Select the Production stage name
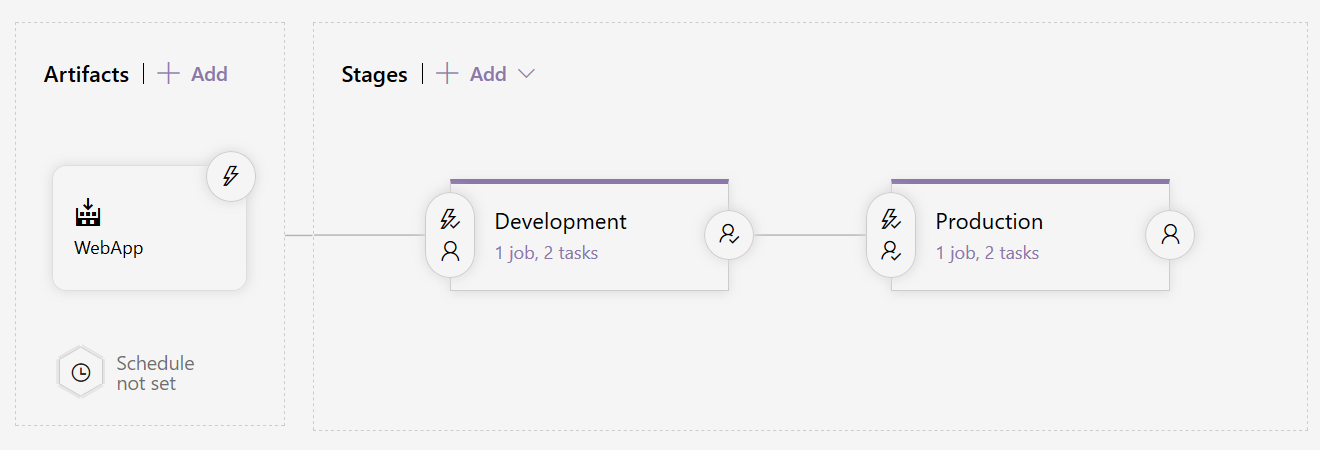Image resolution: width=1320 pixels, height=450 pixels. click(x=989, y=221)
